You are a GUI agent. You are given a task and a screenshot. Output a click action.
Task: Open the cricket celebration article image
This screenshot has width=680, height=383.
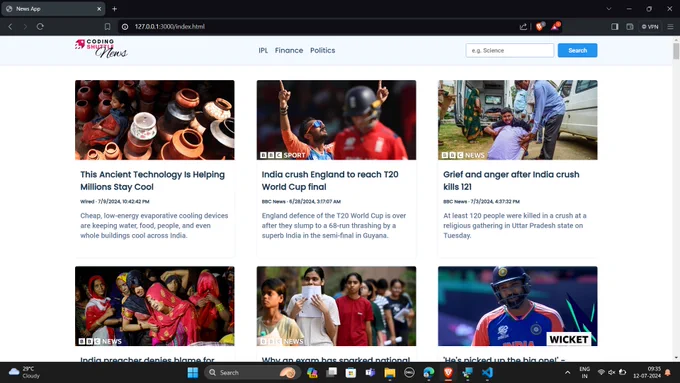click(x=336, y=120)
